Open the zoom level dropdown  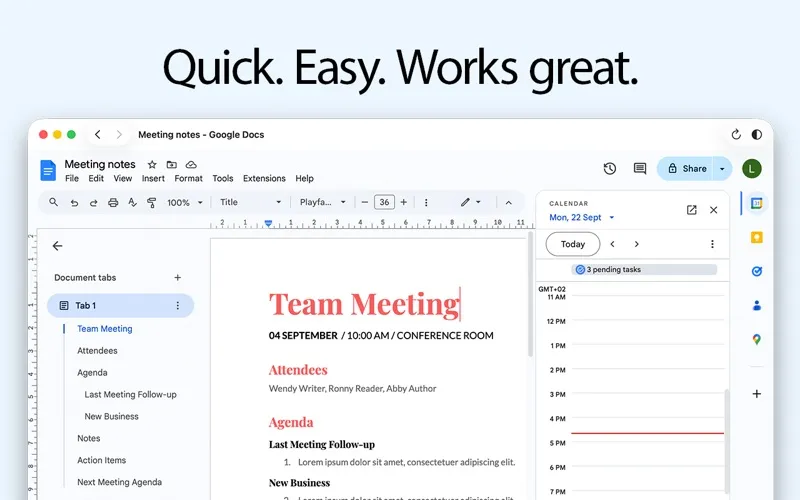click(x=185, y=203)
